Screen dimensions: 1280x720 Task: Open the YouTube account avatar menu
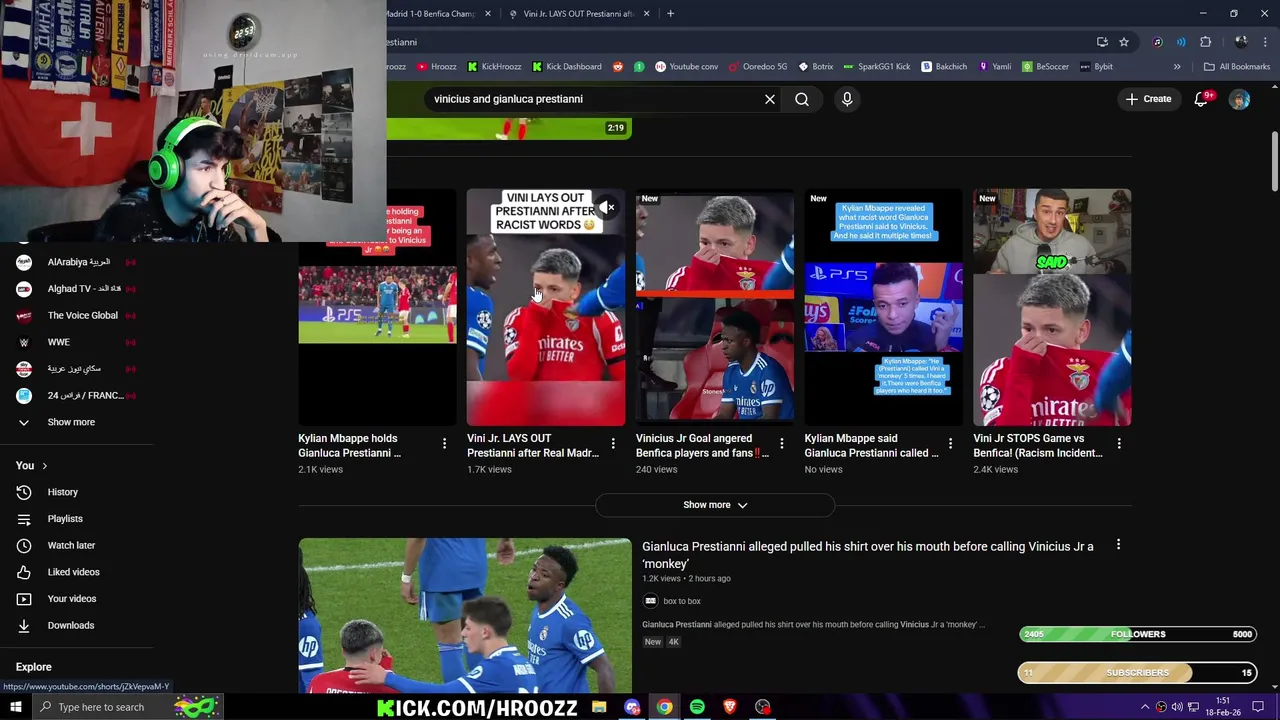(1240, 99)
